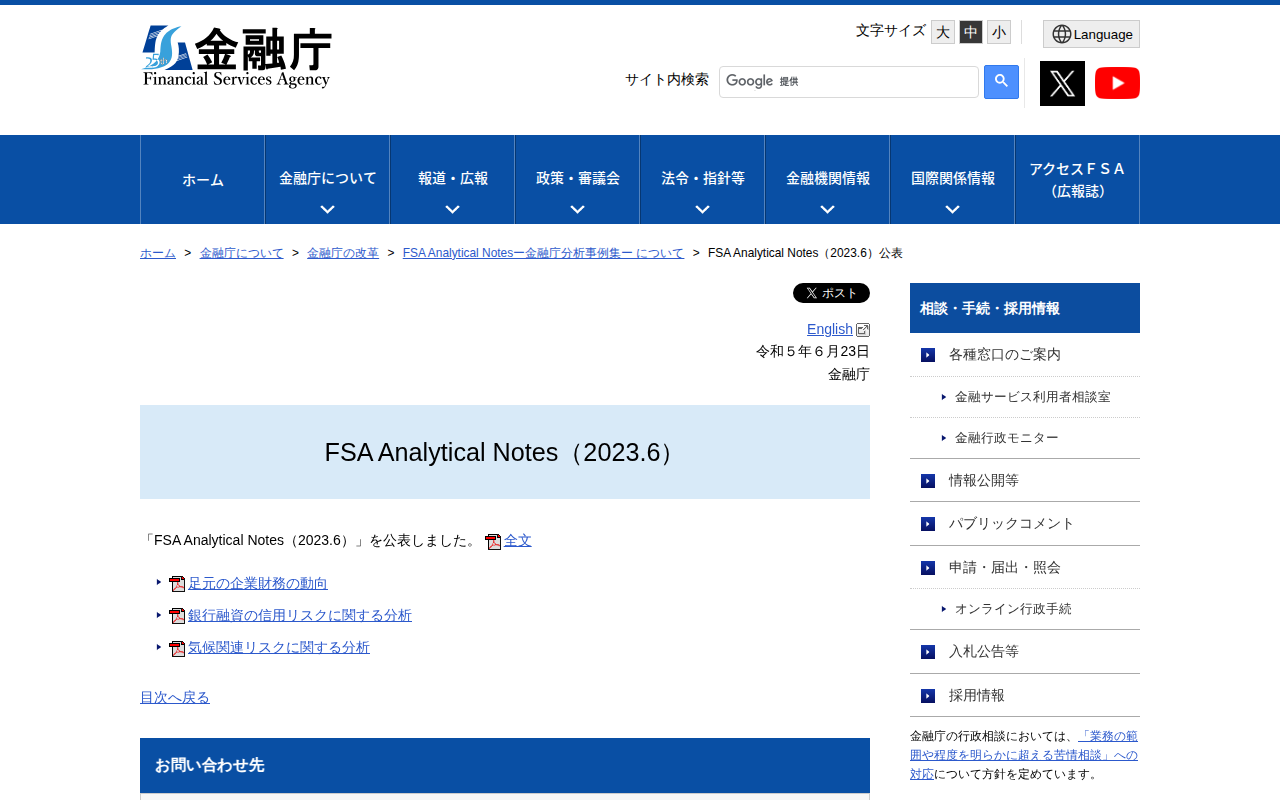1280x800 pixels.
Task: Click the 目次へ戻る link
Action: click(175, 697)
